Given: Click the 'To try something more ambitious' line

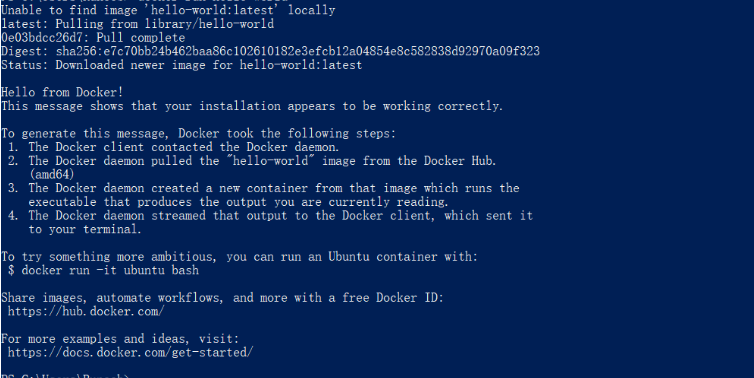Looking at the screenshot, I should [239, 257].
